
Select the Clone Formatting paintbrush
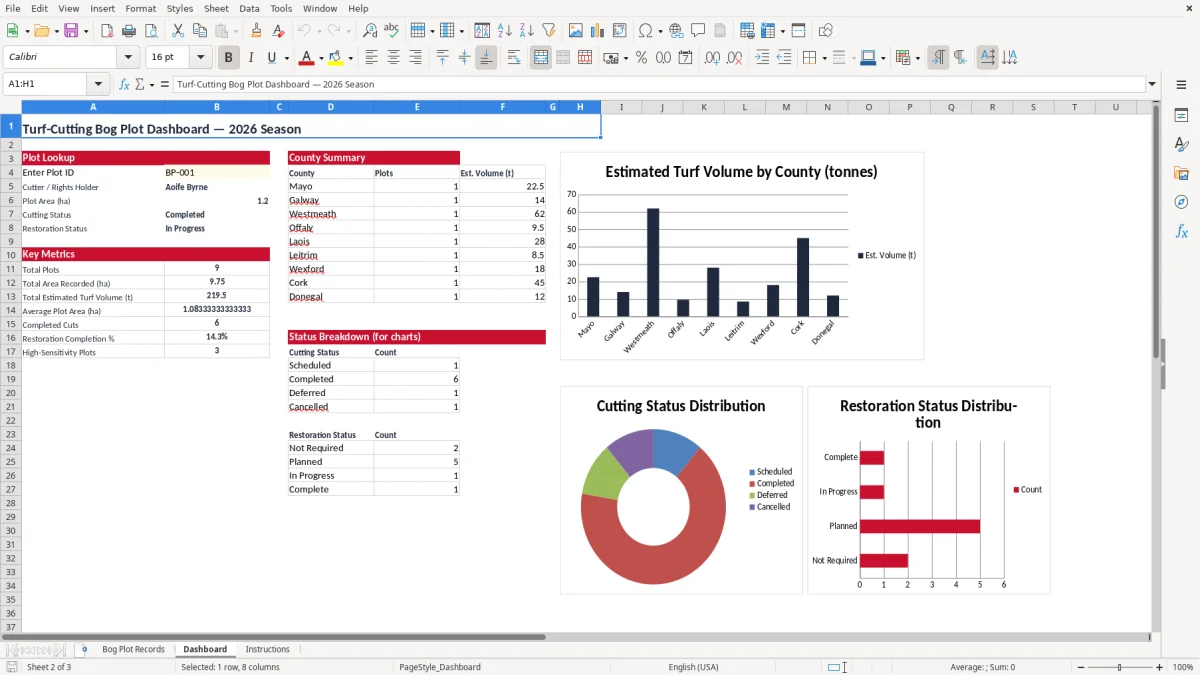coord(256,31)
